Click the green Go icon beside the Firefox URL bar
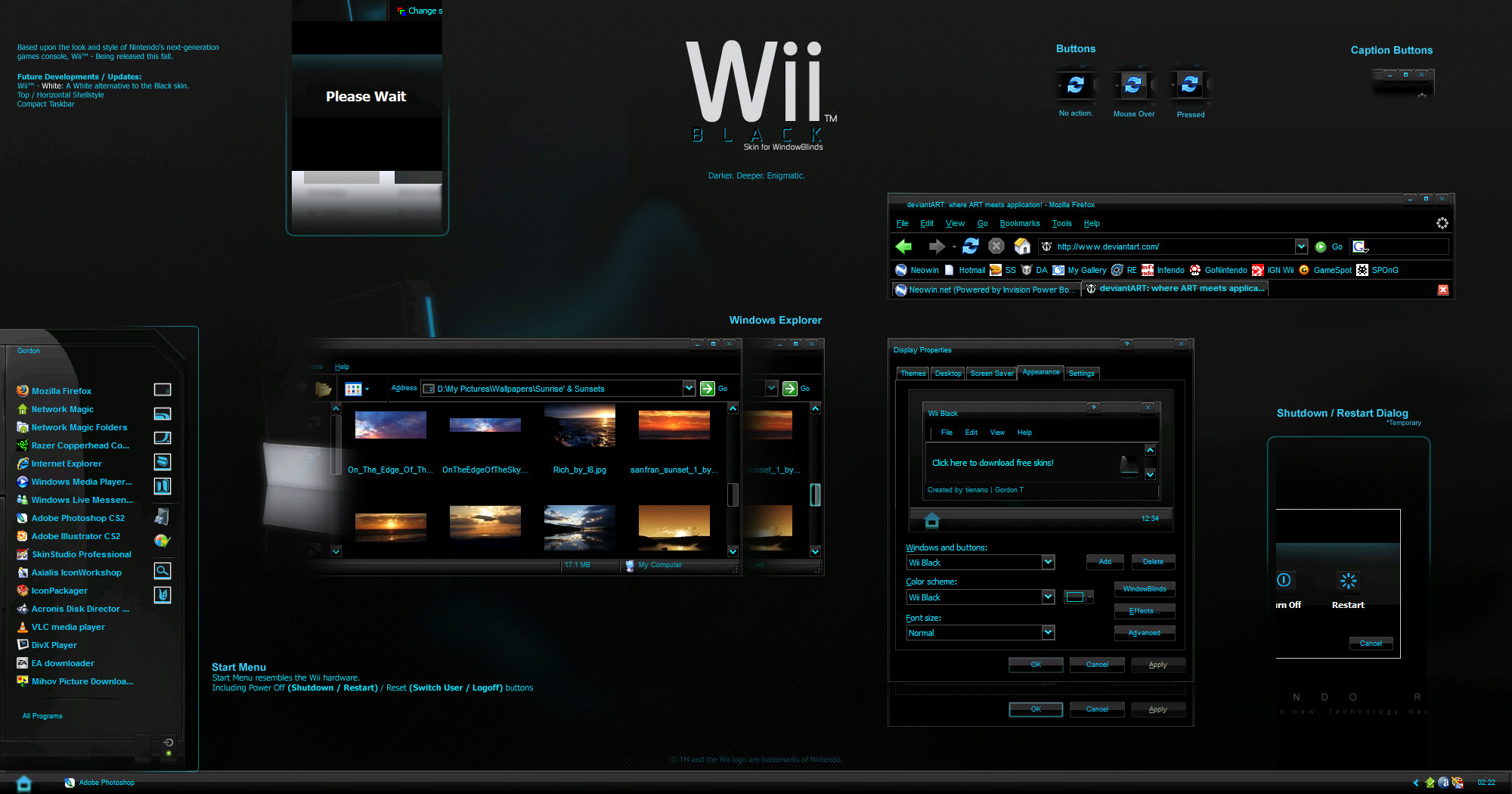This screenshot has width=1512, height=794. coord(1321,247)
